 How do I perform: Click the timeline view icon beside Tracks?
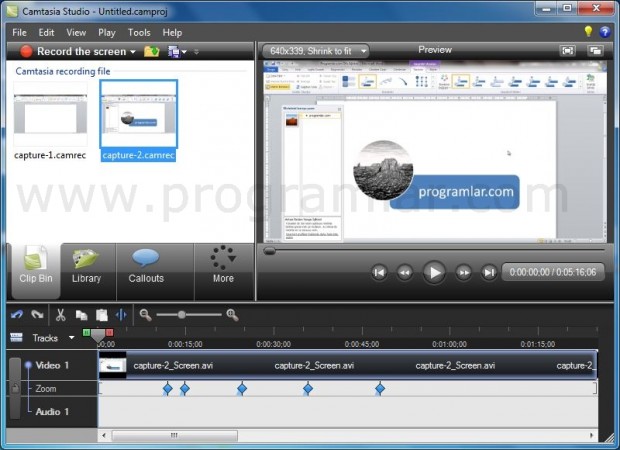pyautogui.click(x=16, y=337)
